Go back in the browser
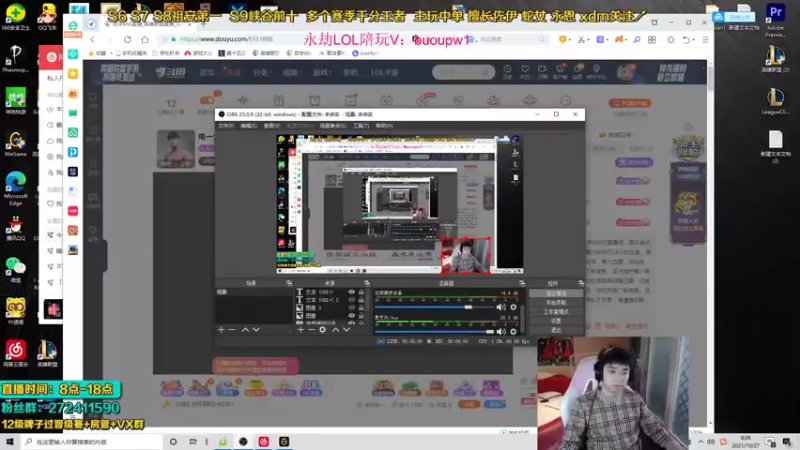The height and width of the screenshot is (450, 800). (92, 39)
